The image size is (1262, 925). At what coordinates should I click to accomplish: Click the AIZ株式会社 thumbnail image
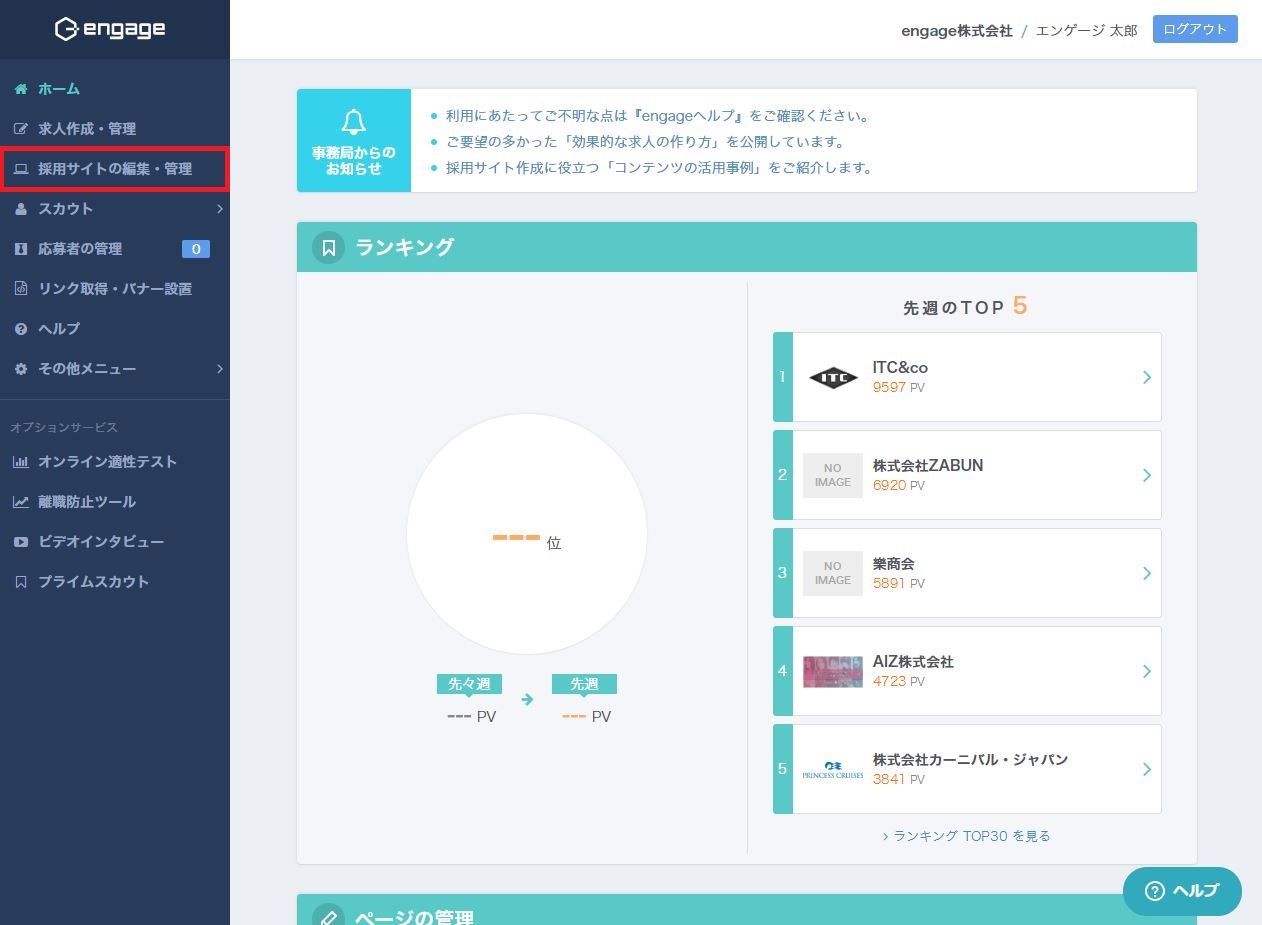pyautogui.click(x=833, y=671)
